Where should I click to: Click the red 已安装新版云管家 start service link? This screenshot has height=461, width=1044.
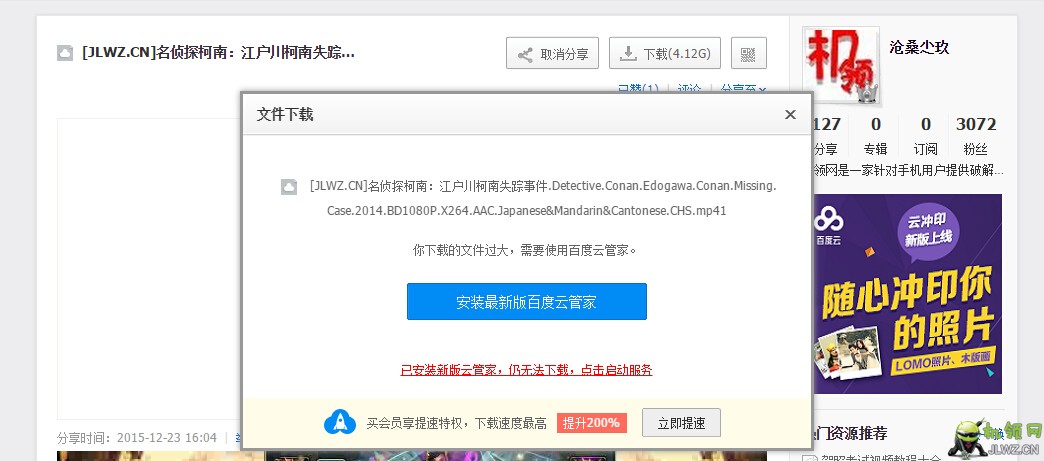click(526, 370)
